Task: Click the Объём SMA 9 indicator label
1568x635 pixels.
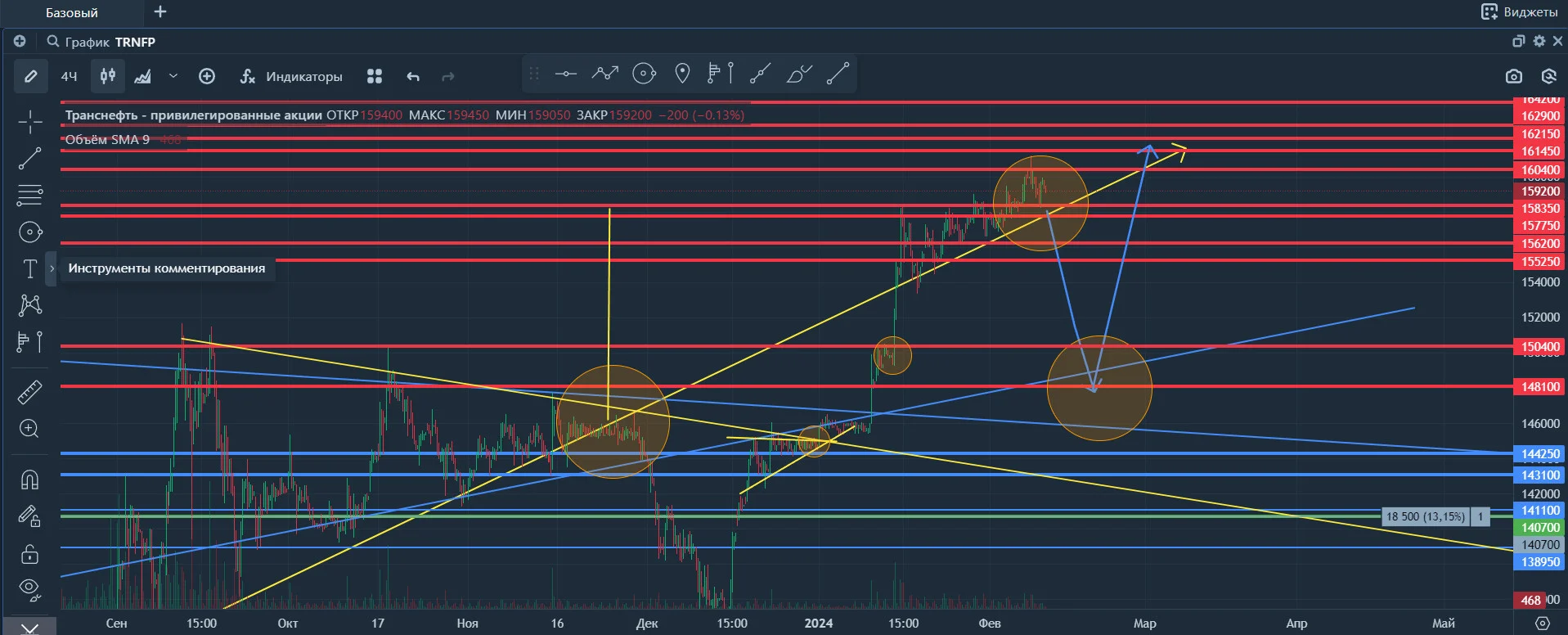Action: point(107,140)
